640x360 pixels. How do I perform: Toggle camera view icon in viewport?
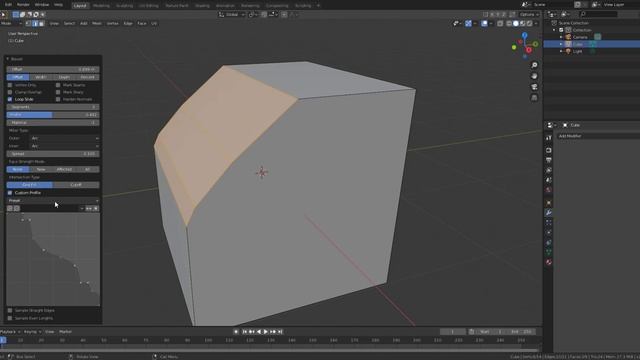(534, 87)
